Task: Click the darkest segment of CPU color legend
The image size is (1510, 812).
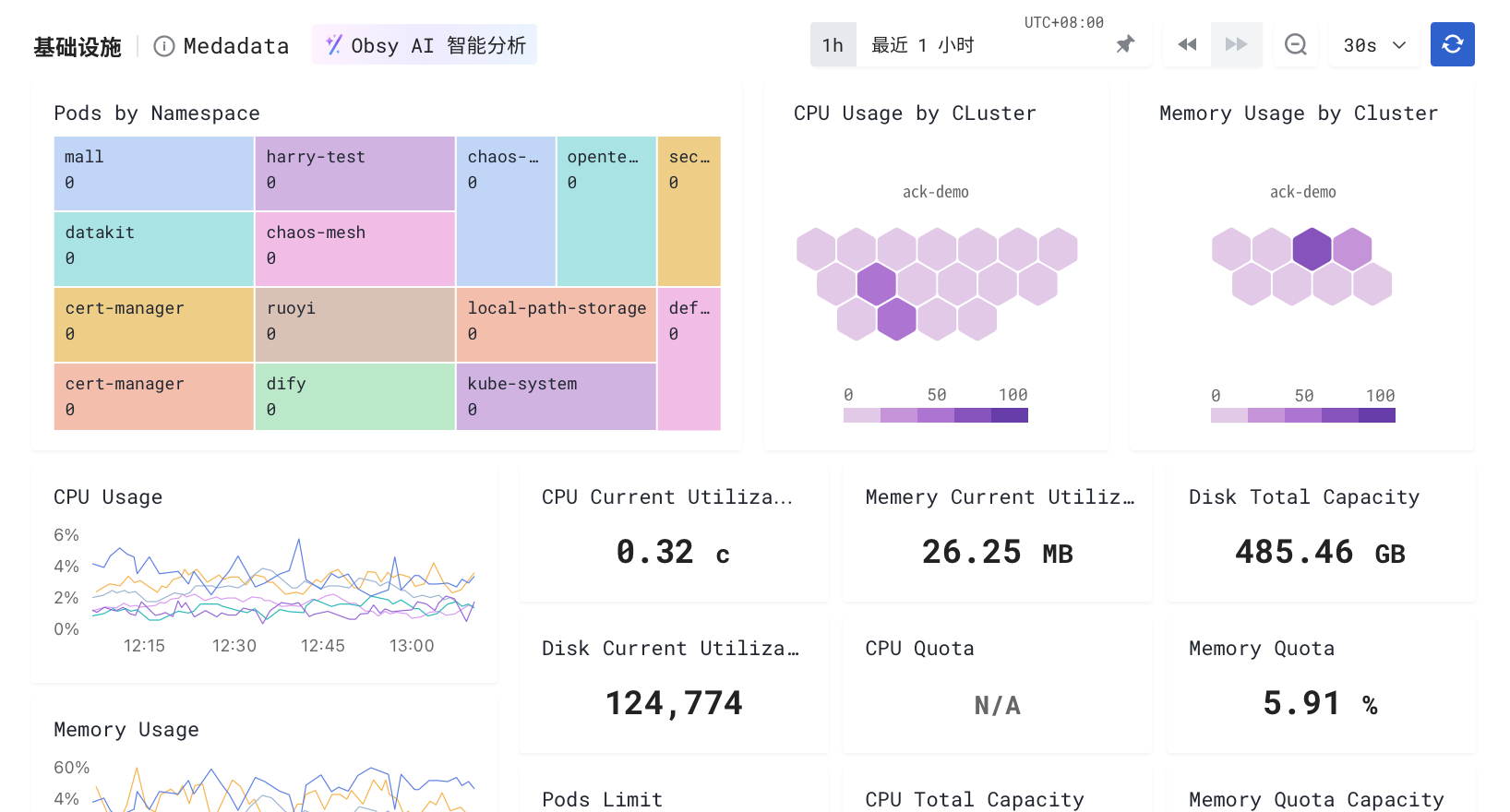Action: pos(1010,415)
